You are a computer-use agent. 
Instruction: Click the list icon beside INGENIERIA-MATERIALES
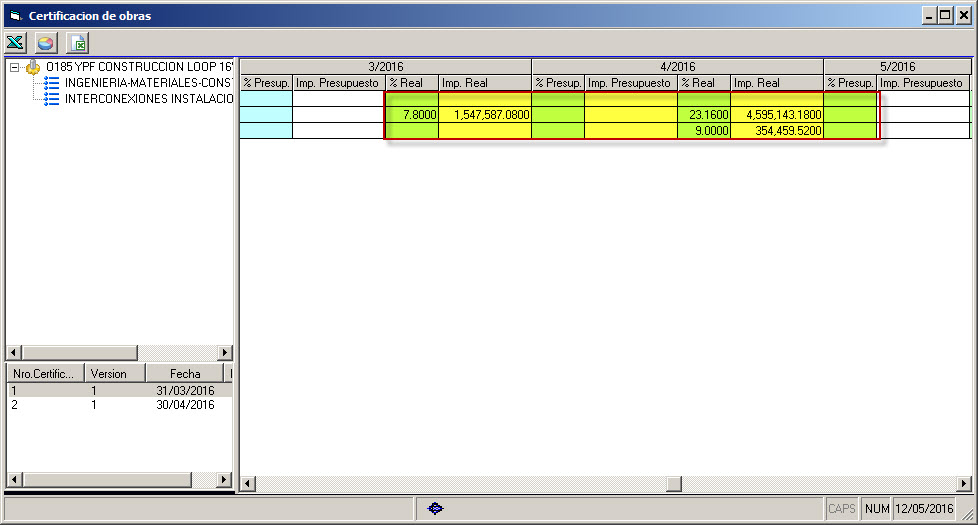coord(52,83)
